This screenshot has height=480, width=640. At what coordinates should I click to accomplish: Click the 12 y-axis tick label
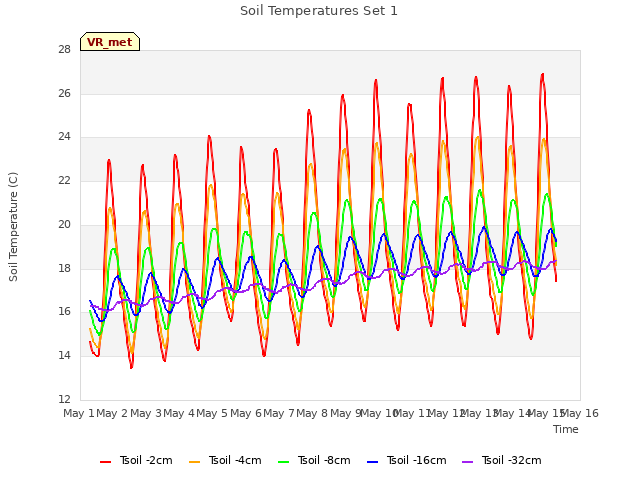coord(64,399)
